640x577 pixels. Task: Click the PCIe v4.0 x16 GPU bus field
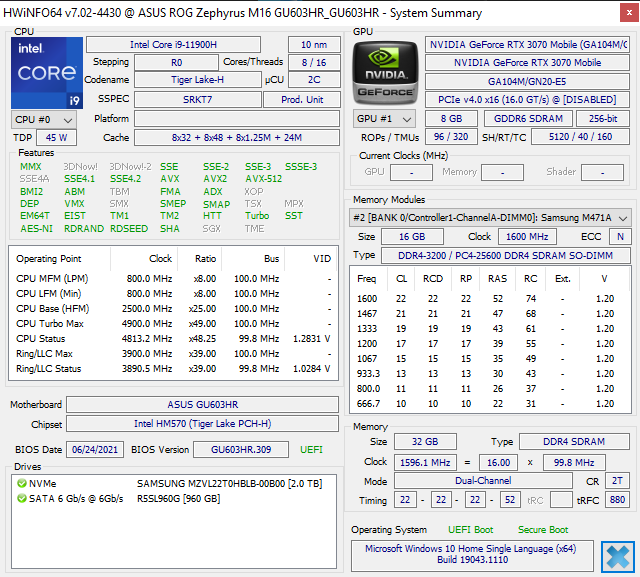(527, 99)
